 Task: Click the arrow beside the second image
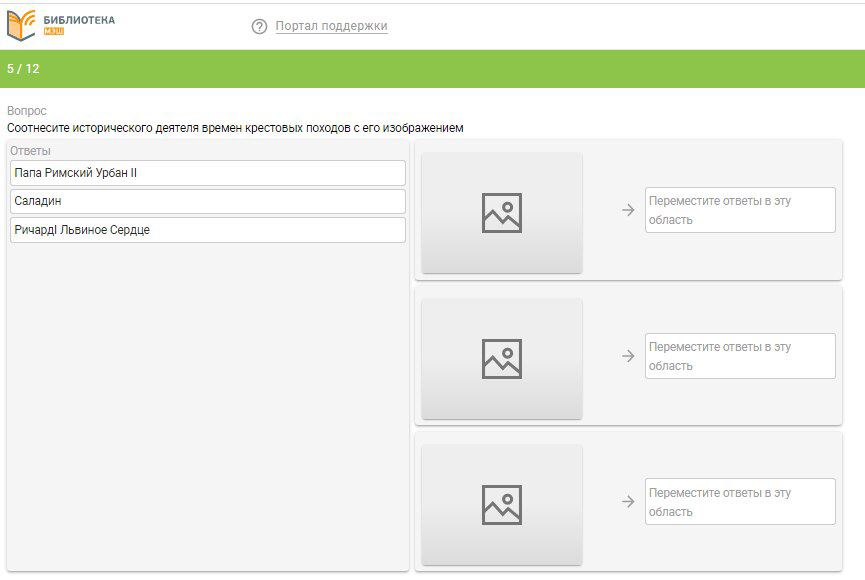pyautogui.click(x=628, y=356)
